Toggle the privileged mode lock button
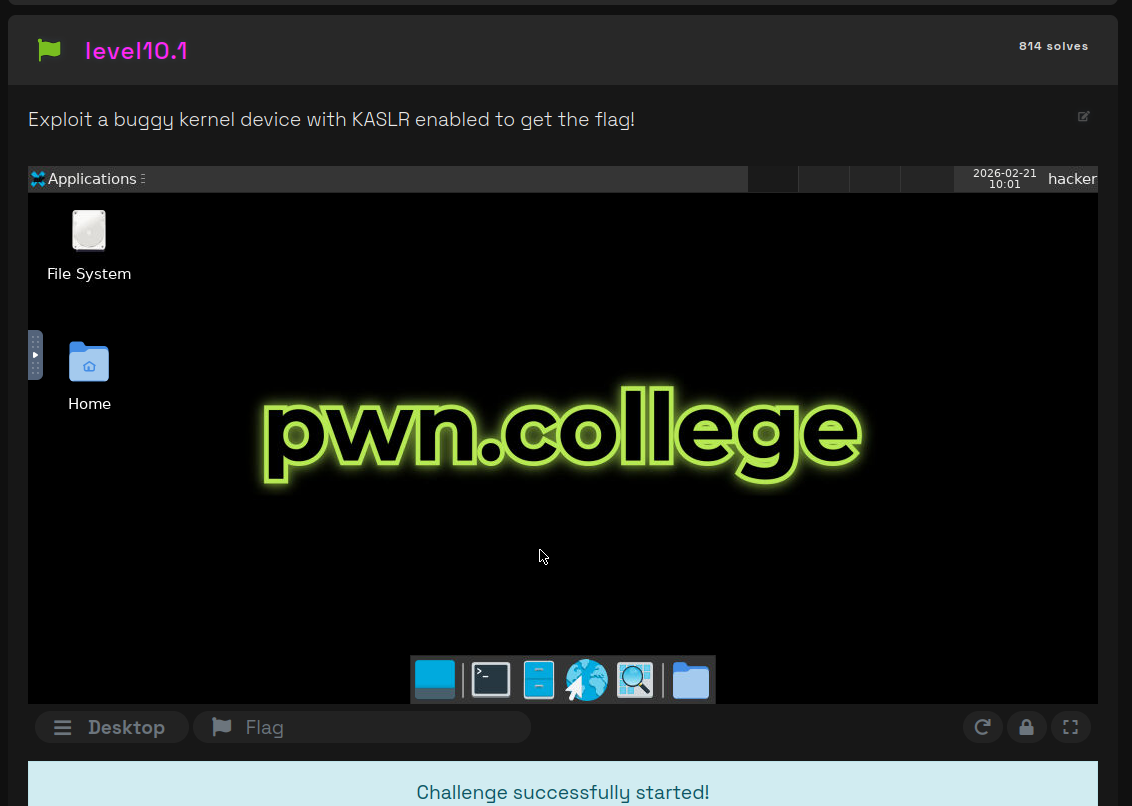Image resolution: width=1132 pixels, height=806 pixels. [1026, 727]
